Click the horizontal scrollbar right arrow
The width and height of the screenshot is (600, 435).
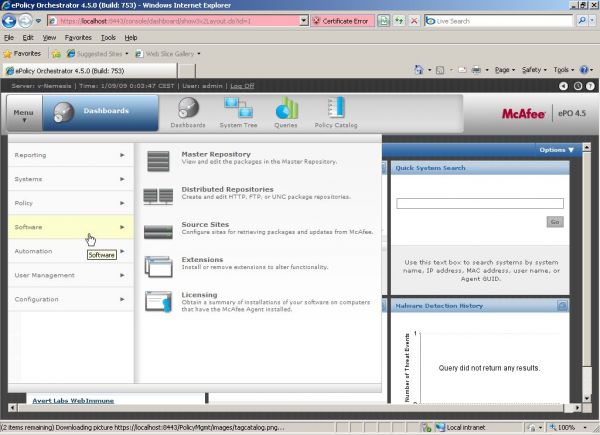coord(577,408)
